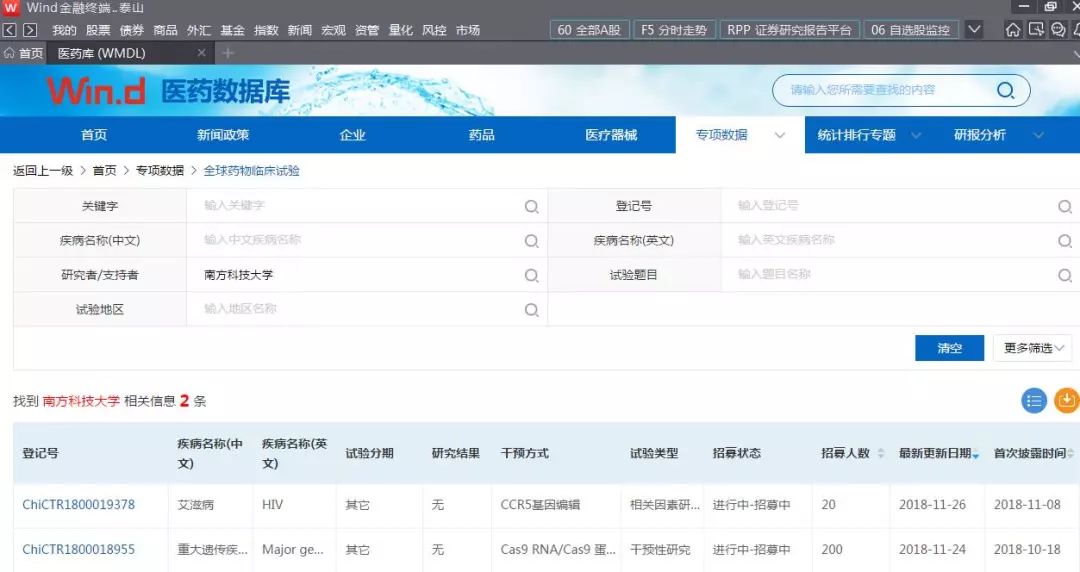Open a new tab with the plus icon
The width and height of the screenshot is (1080, 572).
click(x=228, y=53)
